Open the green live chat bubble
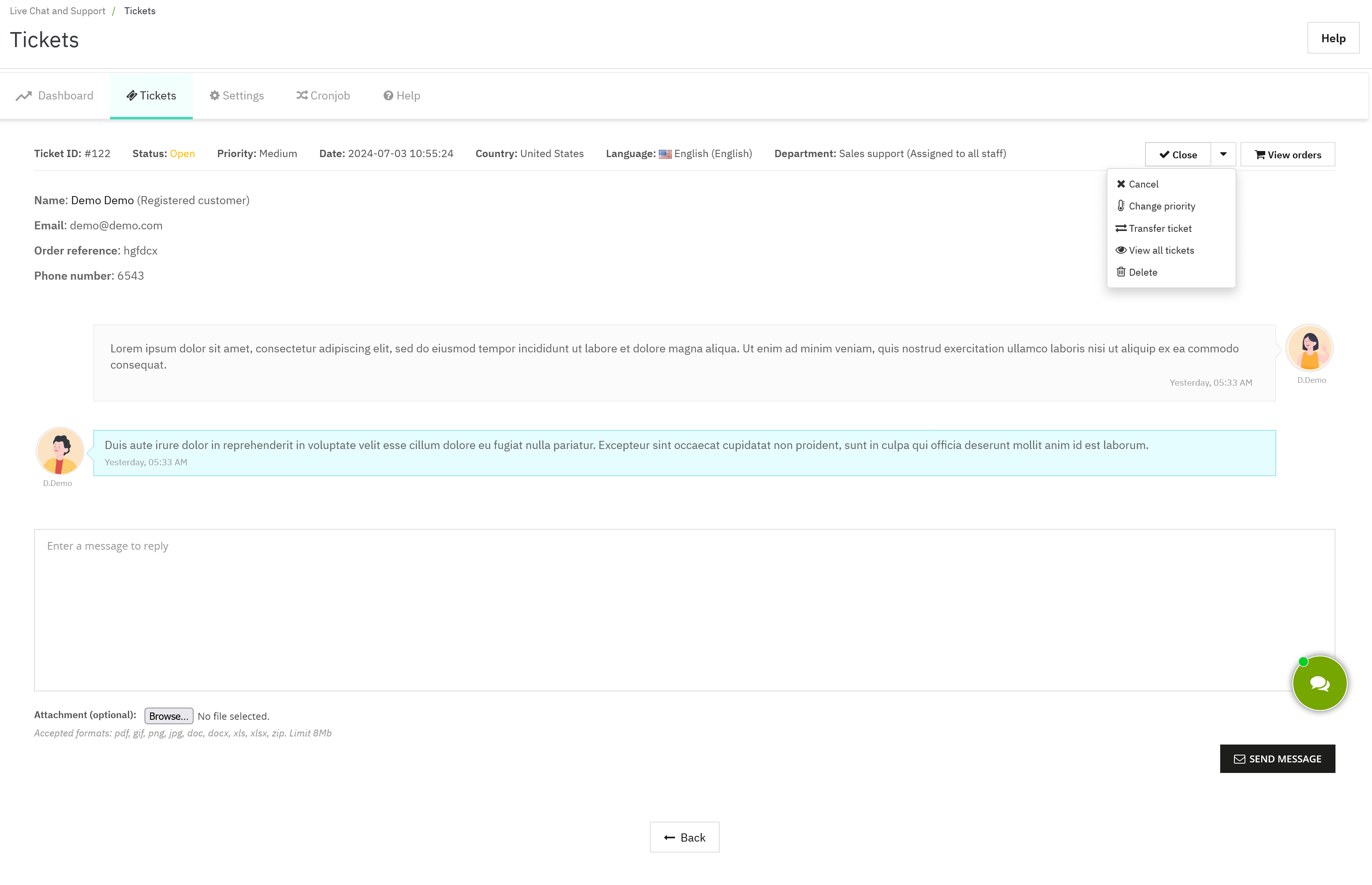This screenshot has height=885, width=1372. pyautogui.click(x=1319, y=683)
